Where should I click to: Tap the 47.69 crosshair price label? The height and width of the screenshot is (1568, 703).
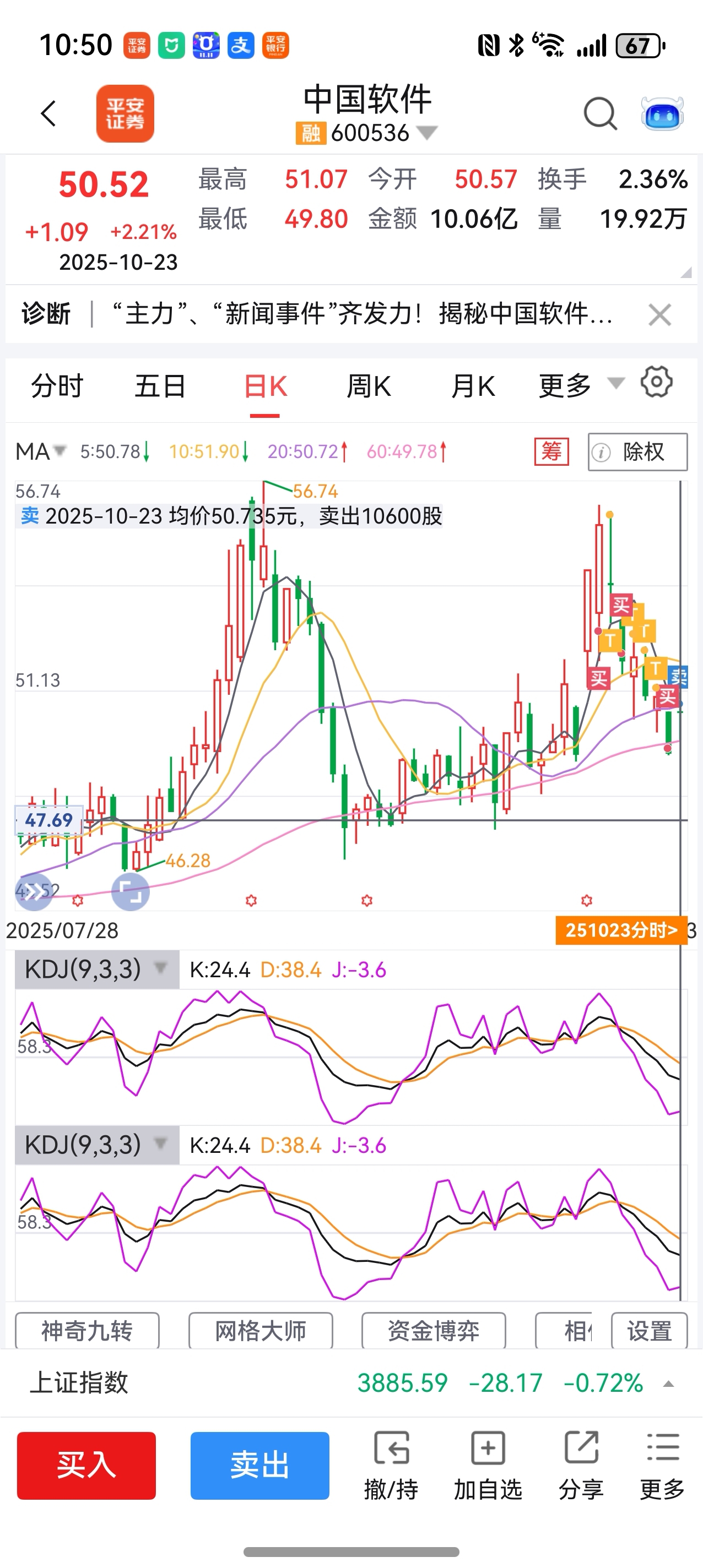[x=48, y=820]
